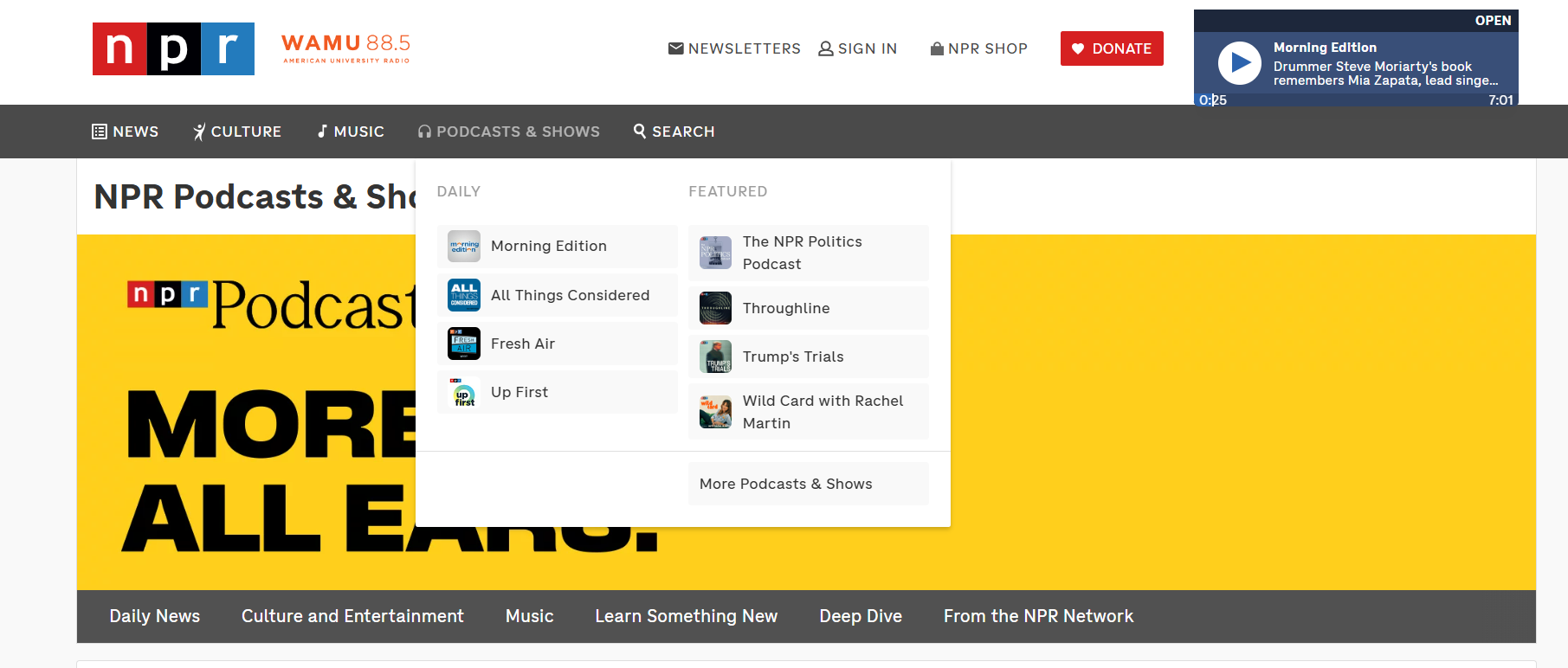Image resolution: width=1568 pixels, height=668 pixels.
Task: Open The NPR Politics Podcast
Action: (x=809, y=253)
